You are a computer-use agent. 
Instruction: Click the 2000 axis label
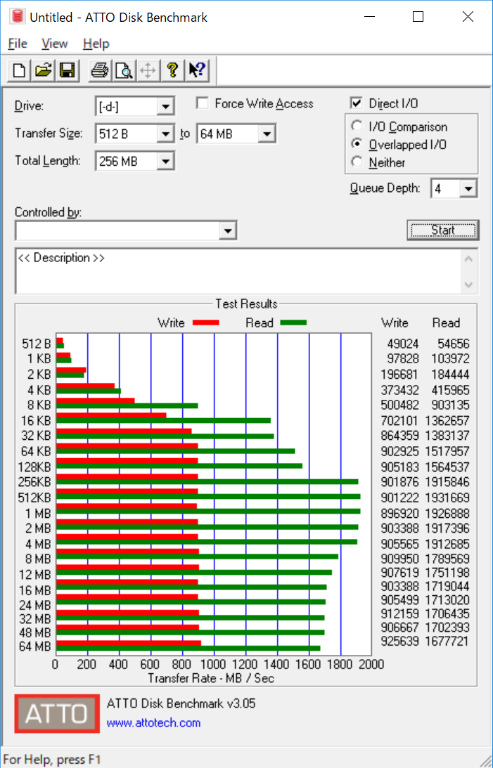(x=369, y=664)
